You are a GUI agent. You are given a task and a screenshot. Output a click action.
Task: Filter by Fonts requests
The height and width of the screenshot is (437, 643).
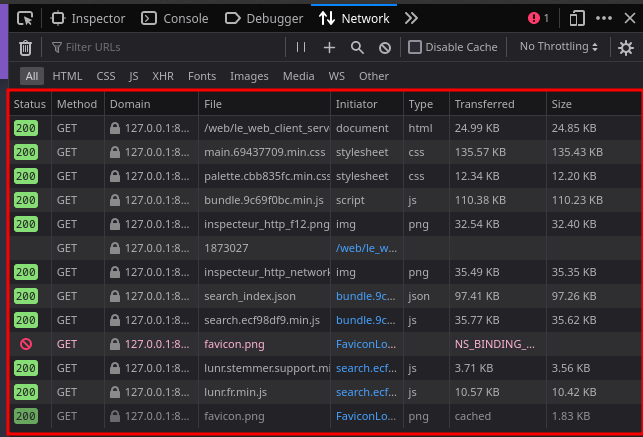[202, 76]
